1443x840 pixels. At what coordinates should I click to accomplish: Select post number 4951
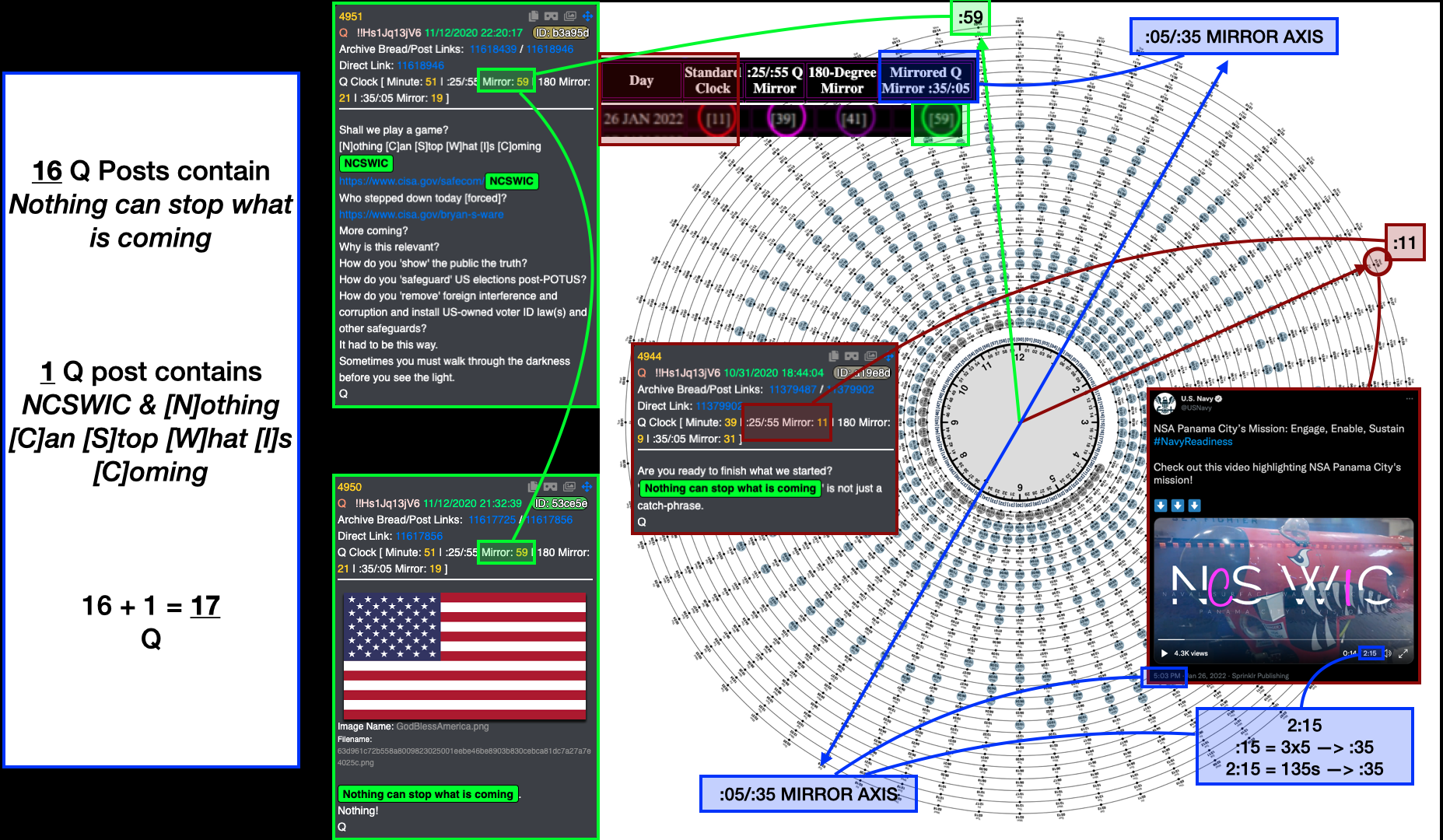(x=351, y=16)
